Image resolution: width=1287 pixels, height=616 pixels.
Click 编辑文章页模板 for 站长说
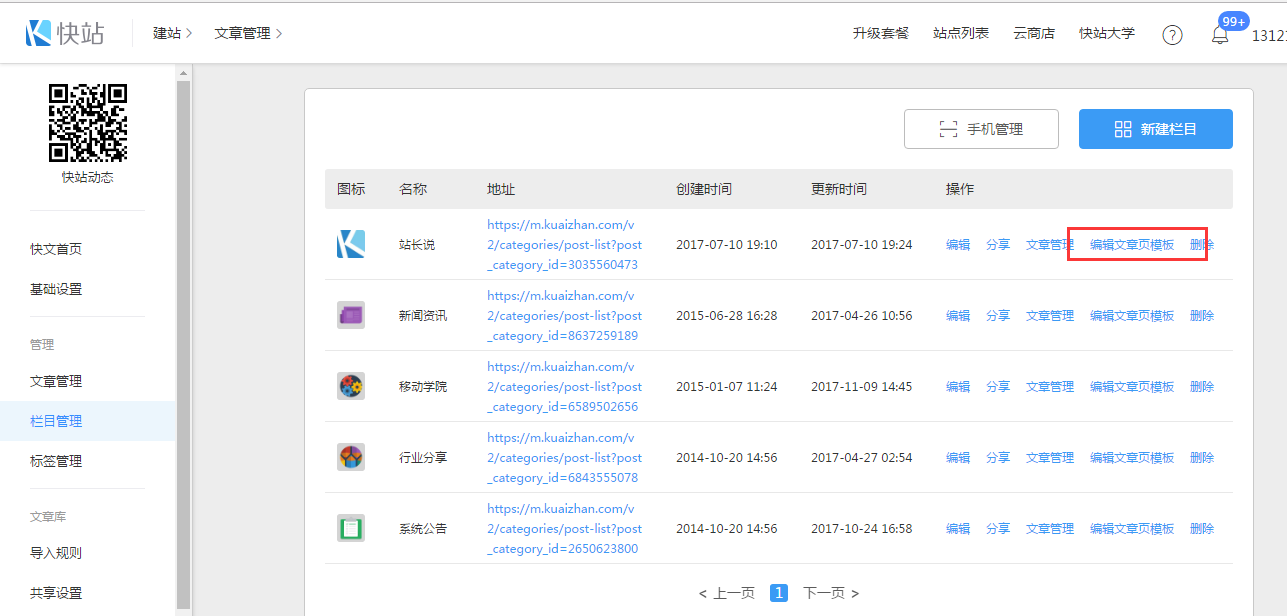[1131, 244]
